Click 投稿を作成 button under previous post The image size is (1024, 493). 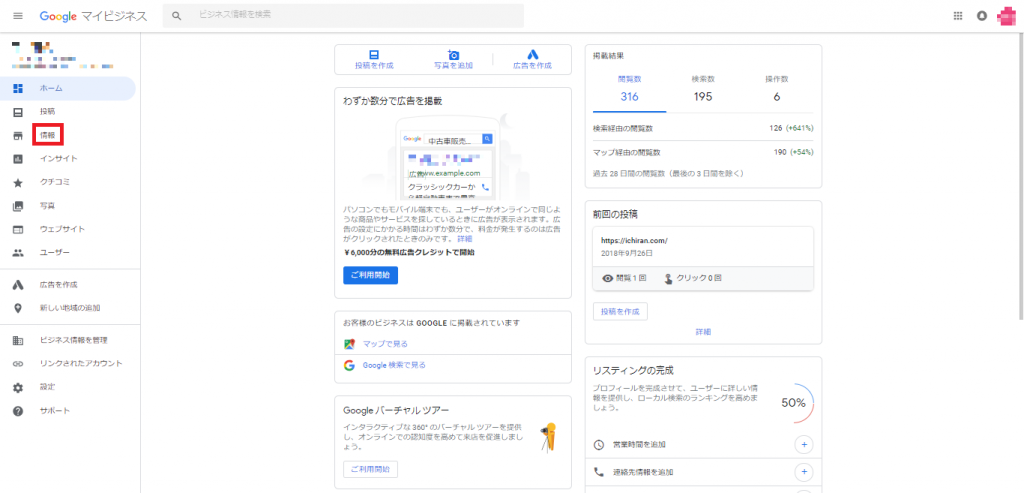[620, 312]
